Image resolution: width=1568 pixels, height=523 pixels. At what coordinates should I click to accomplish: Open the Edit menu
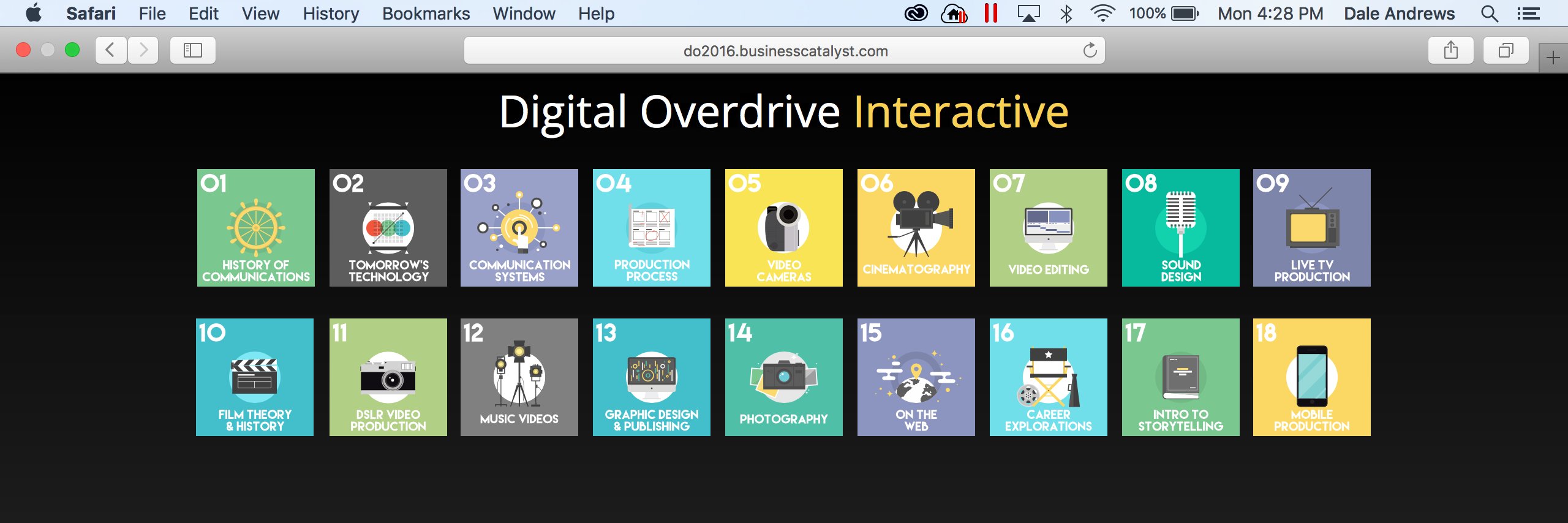point(203,13)
